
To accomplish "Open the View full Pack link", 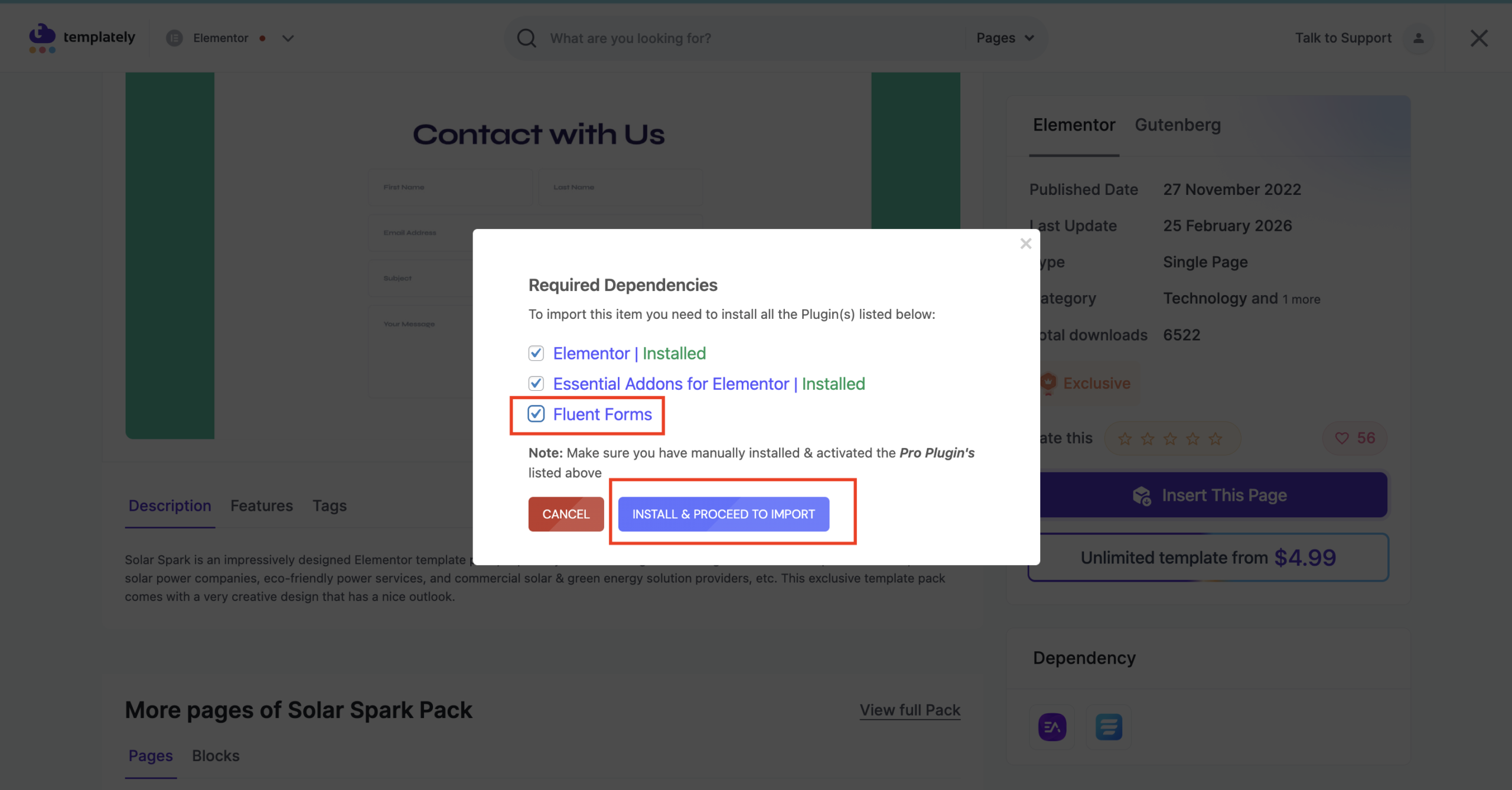I will [910, 710].
